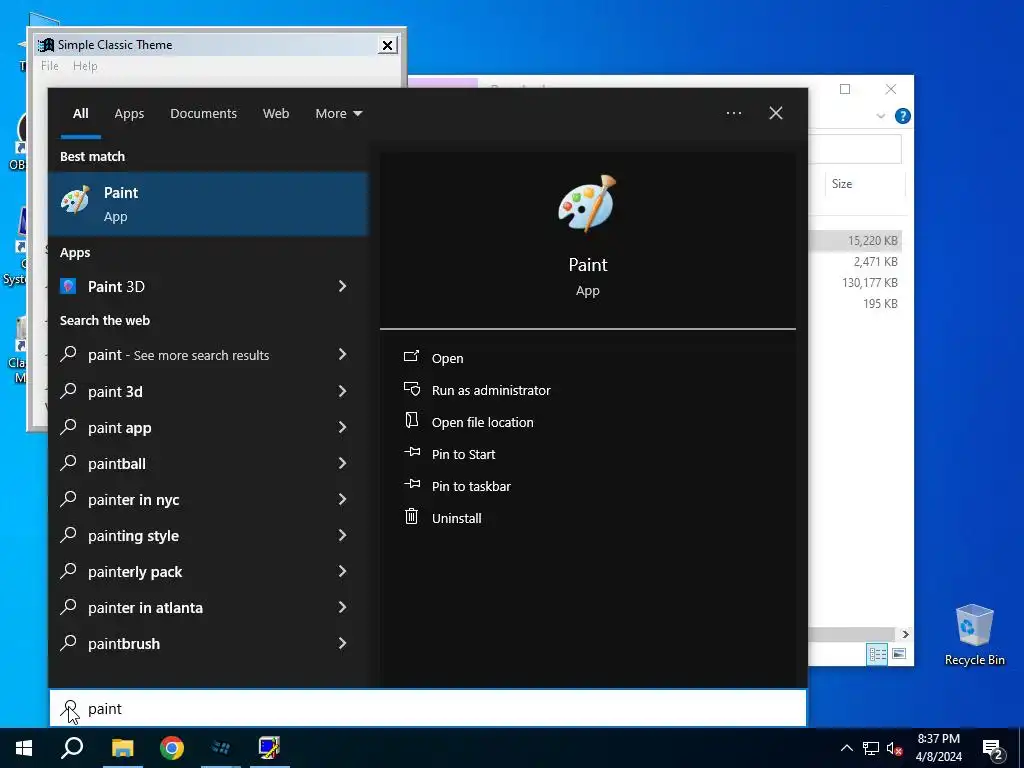Image resolution: width=1024 pixels, height=768 pixels.
Task: Select the All search tab
Action: click(x=80, y=114)
